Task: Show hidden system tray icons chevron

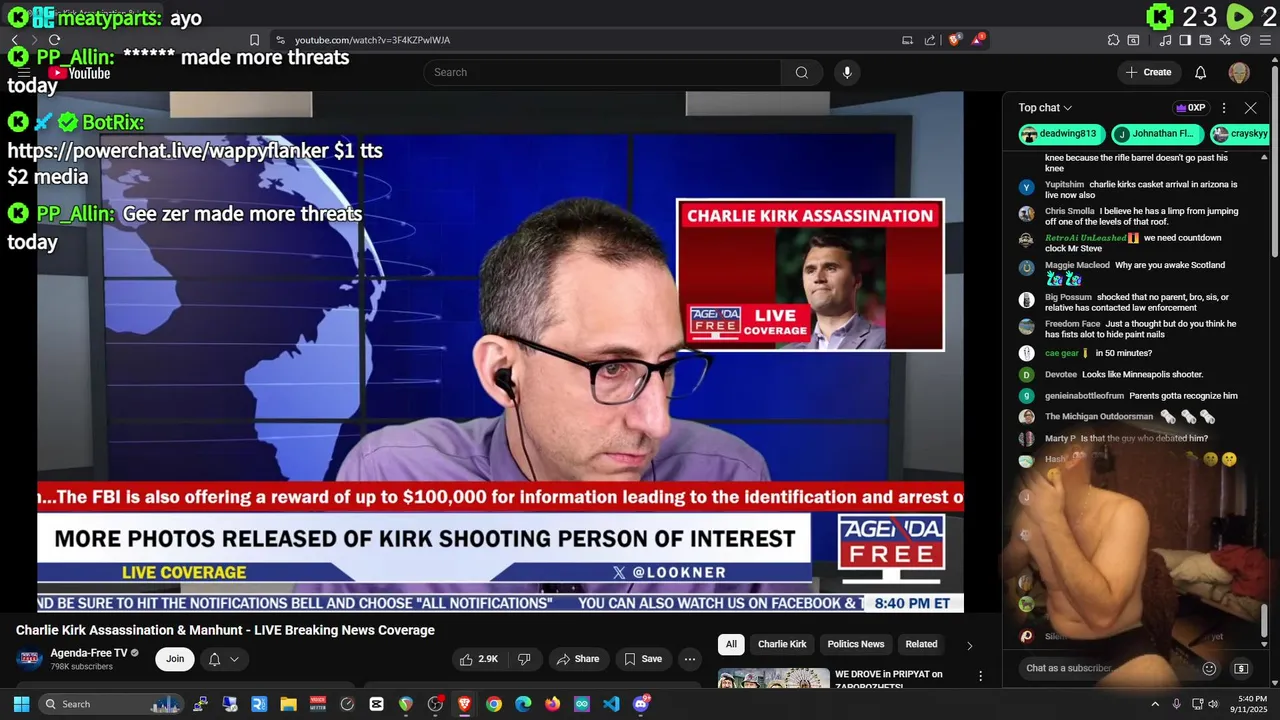Action: [x=1155, y=704]
